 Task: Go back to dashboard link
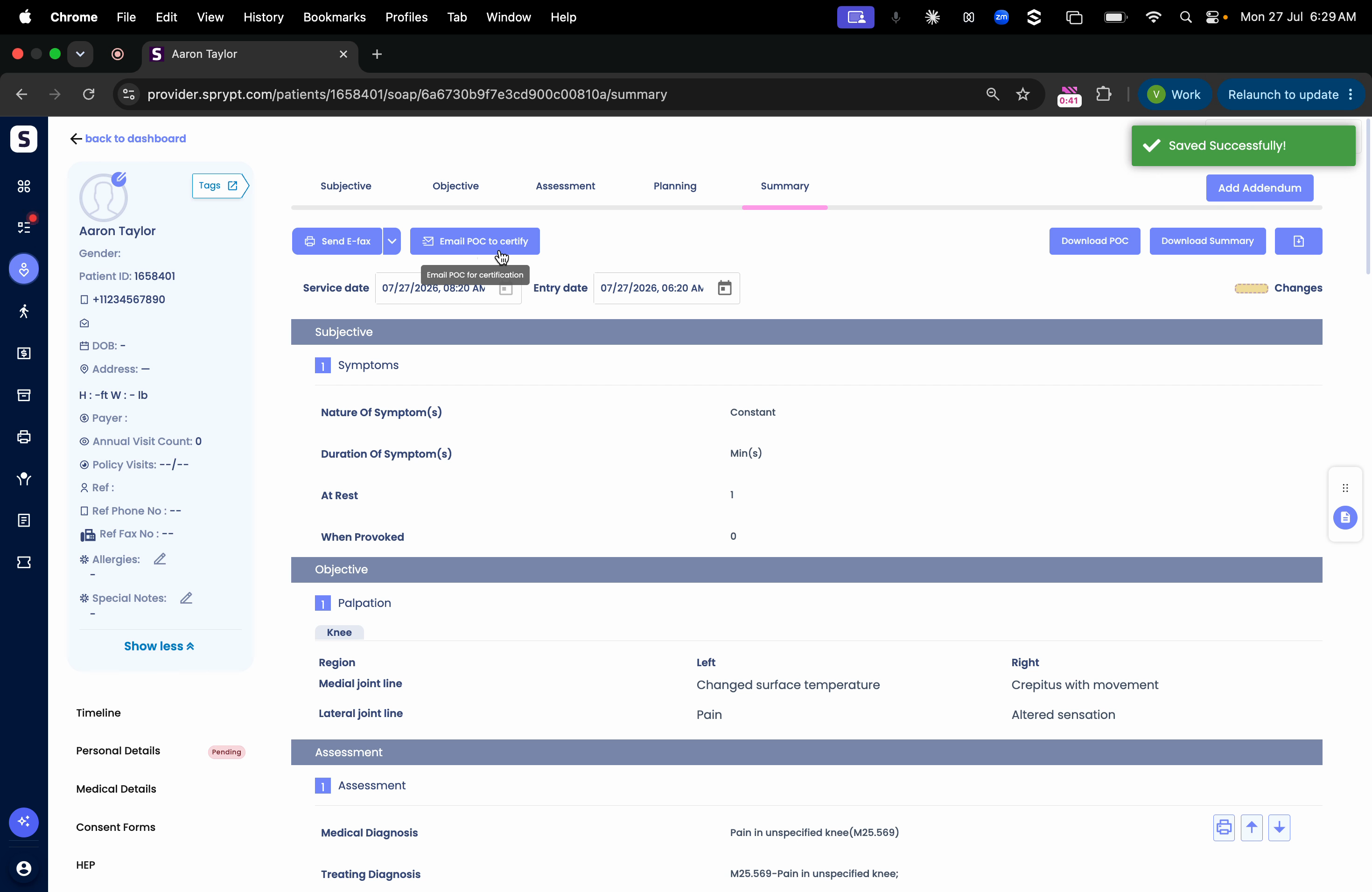[x=128, y=138]
